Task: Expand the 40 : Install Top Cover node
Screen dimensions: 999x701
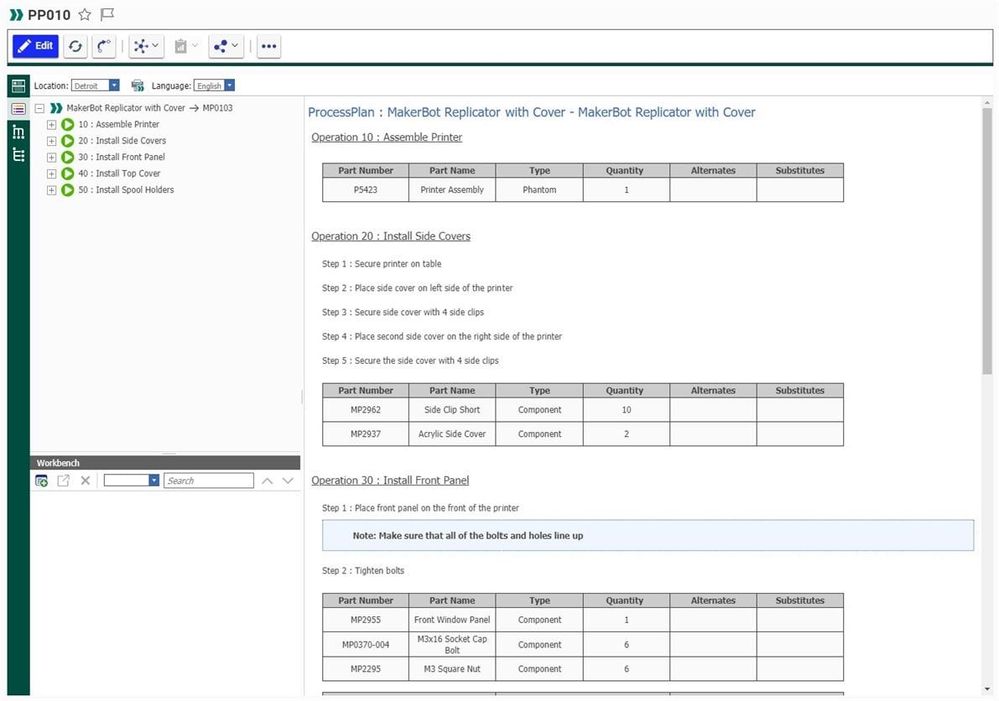Action: (52, 173)
